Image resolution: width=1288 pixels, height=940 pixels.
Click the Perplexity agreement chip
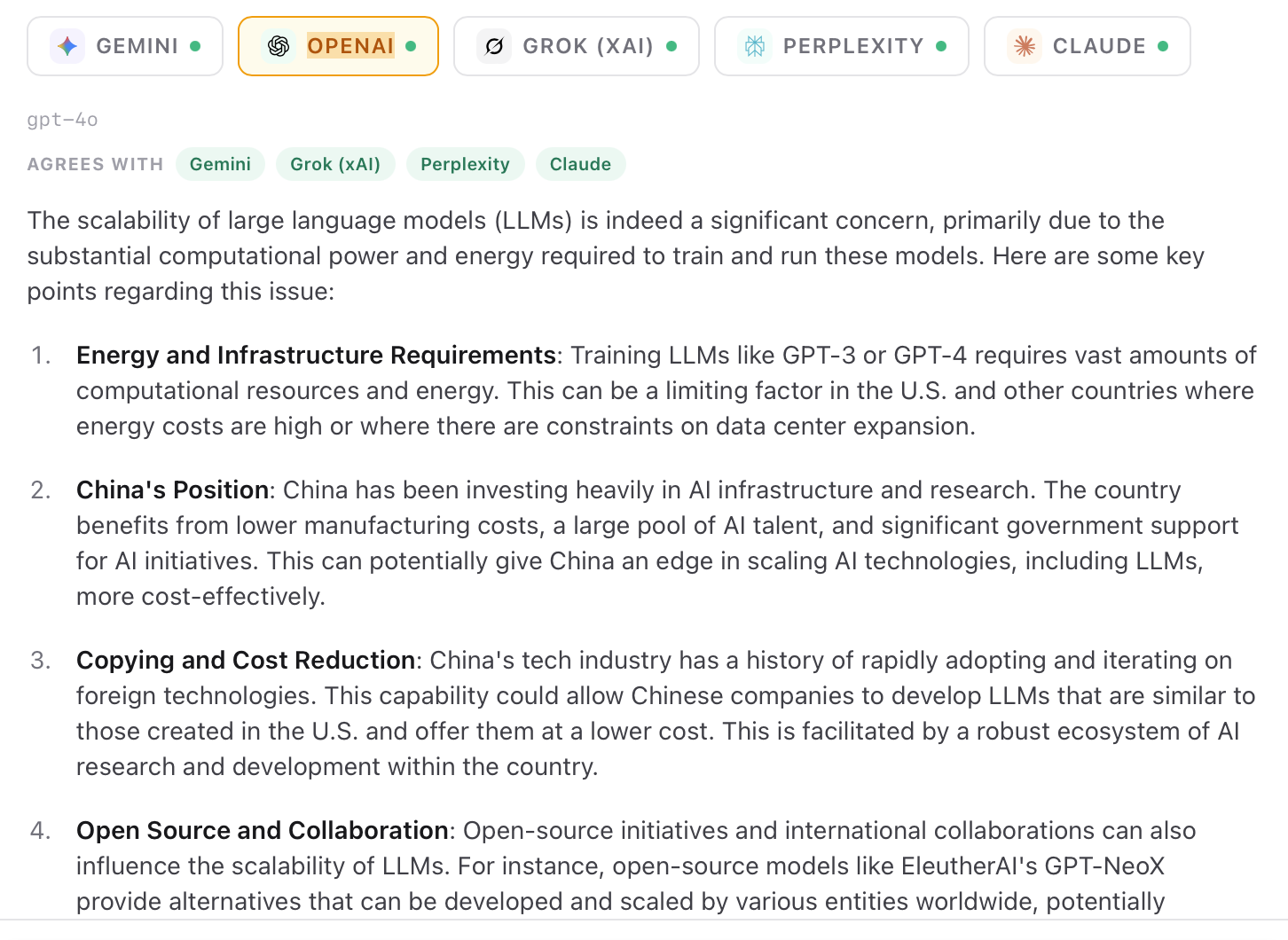[465, 164]
